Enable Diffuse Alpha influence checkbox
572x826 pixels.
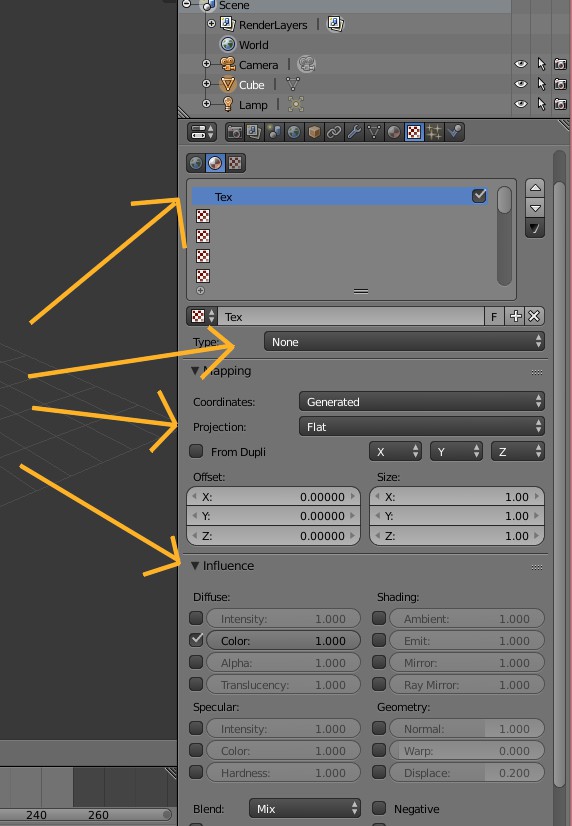point(196,662)
